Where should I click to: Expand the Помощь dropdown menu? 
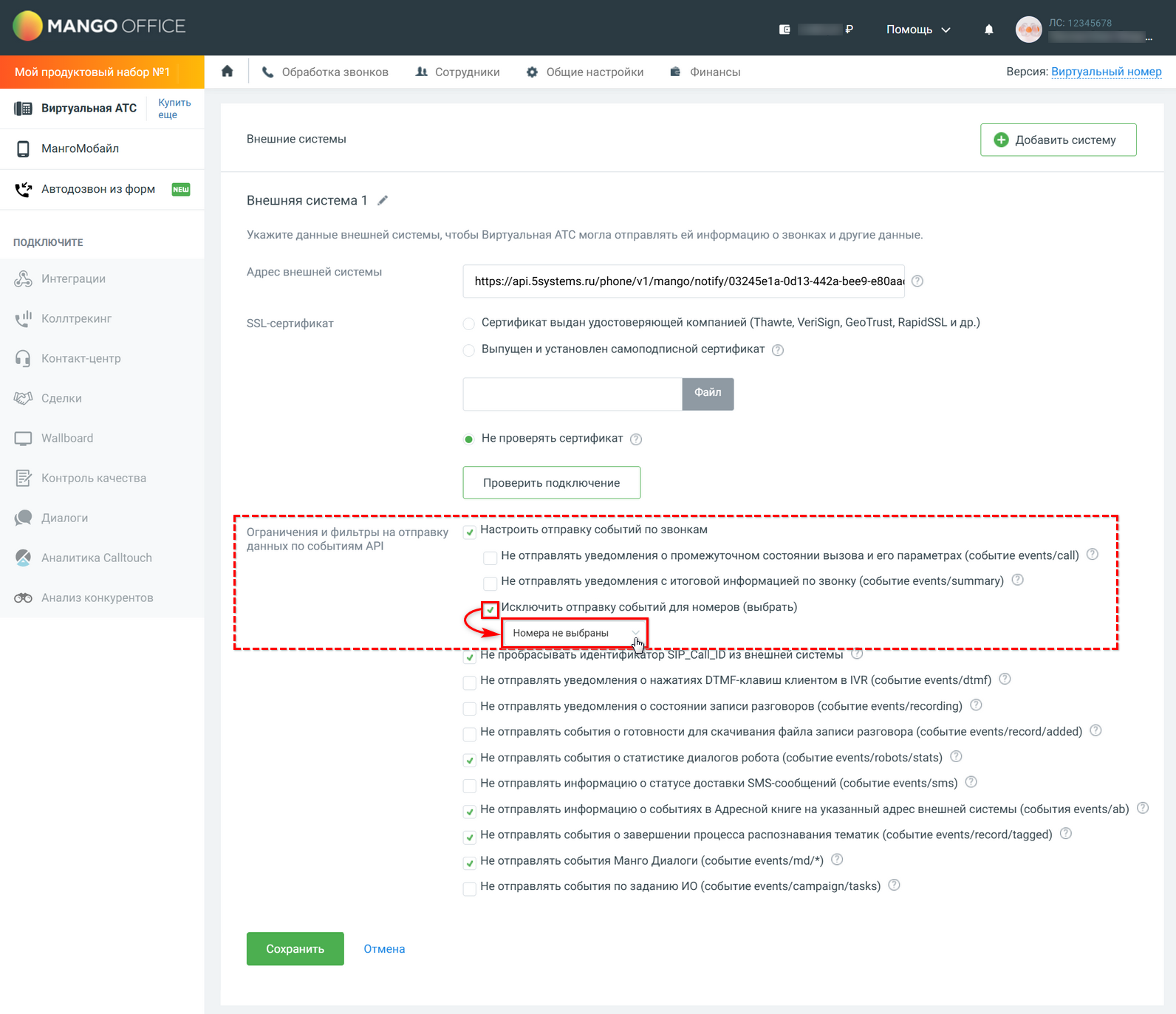(x=918, y=30)
